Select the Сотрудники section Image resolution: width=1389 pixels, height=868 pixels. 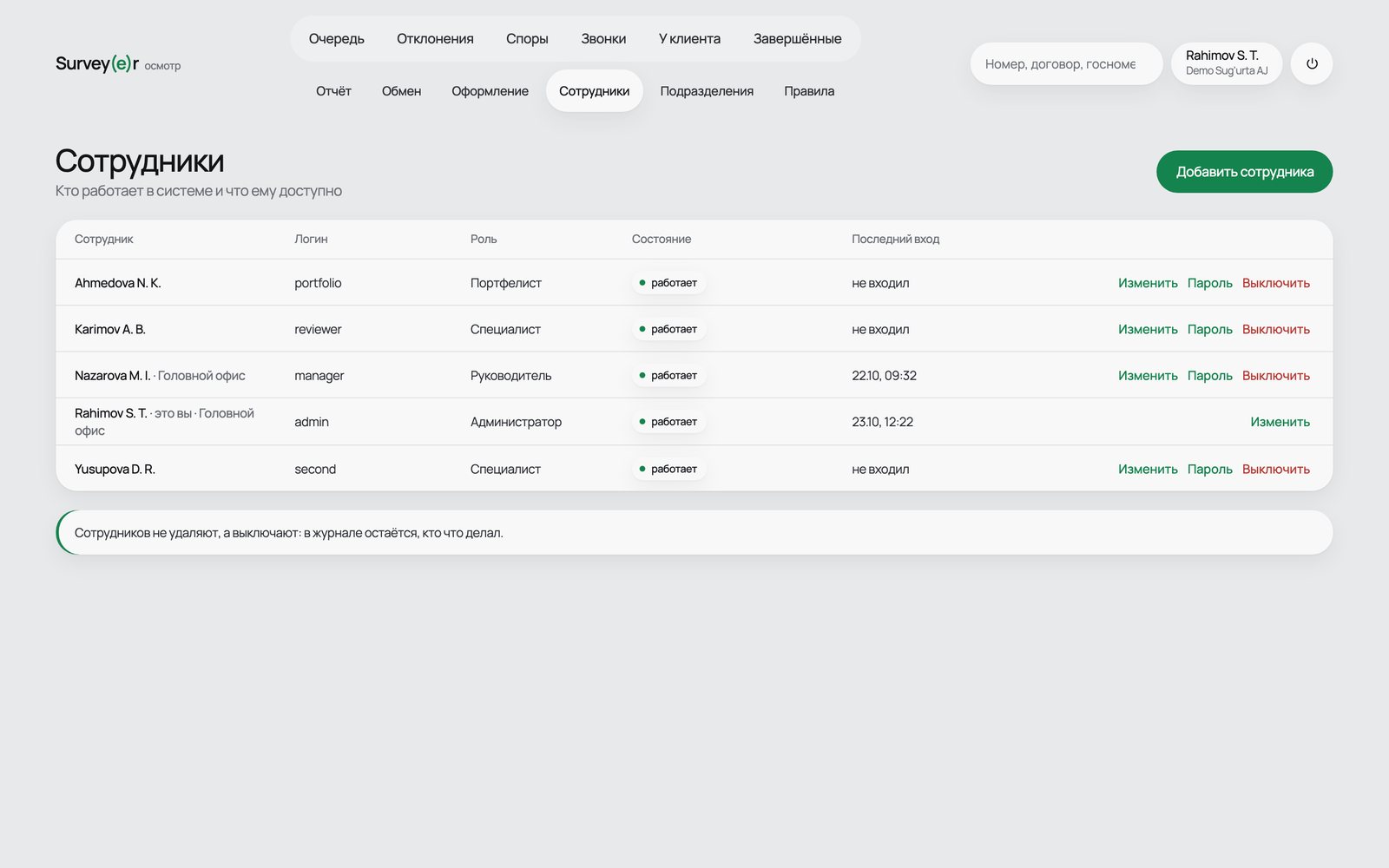[595, 91]
